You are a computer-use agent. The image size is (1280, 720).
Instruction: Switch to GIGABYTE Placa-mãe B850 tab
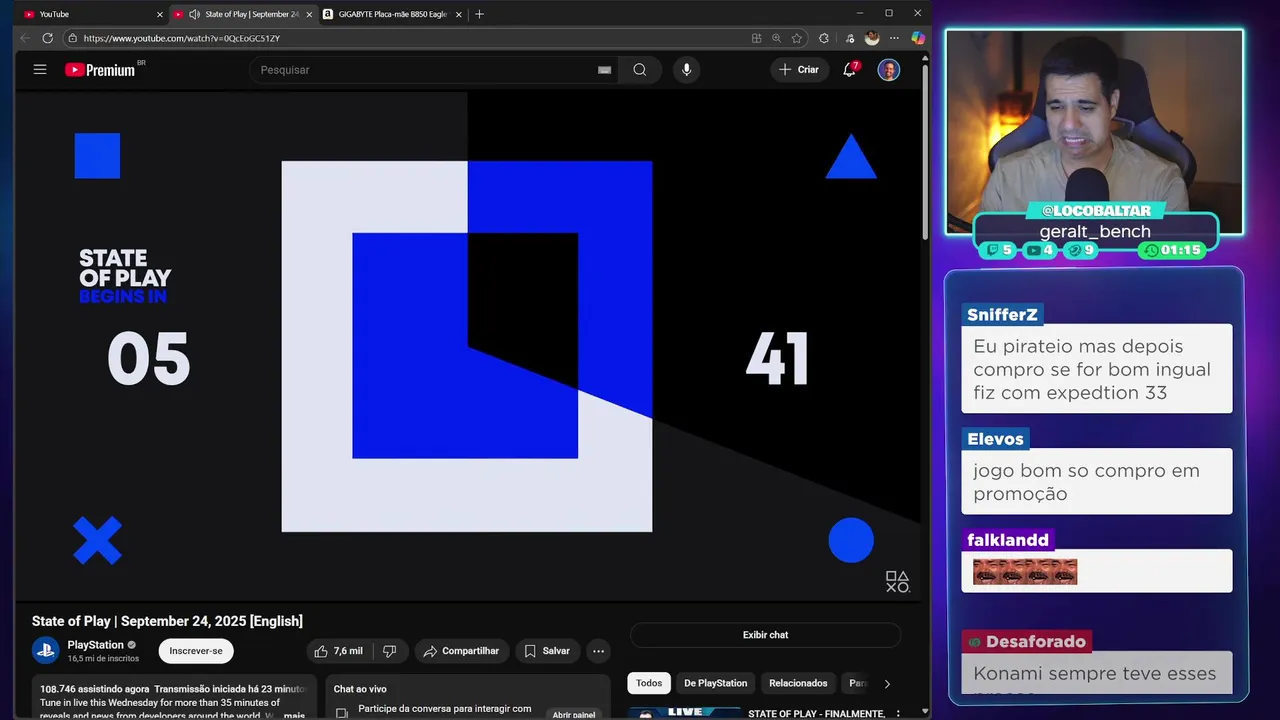coord(392,14)
